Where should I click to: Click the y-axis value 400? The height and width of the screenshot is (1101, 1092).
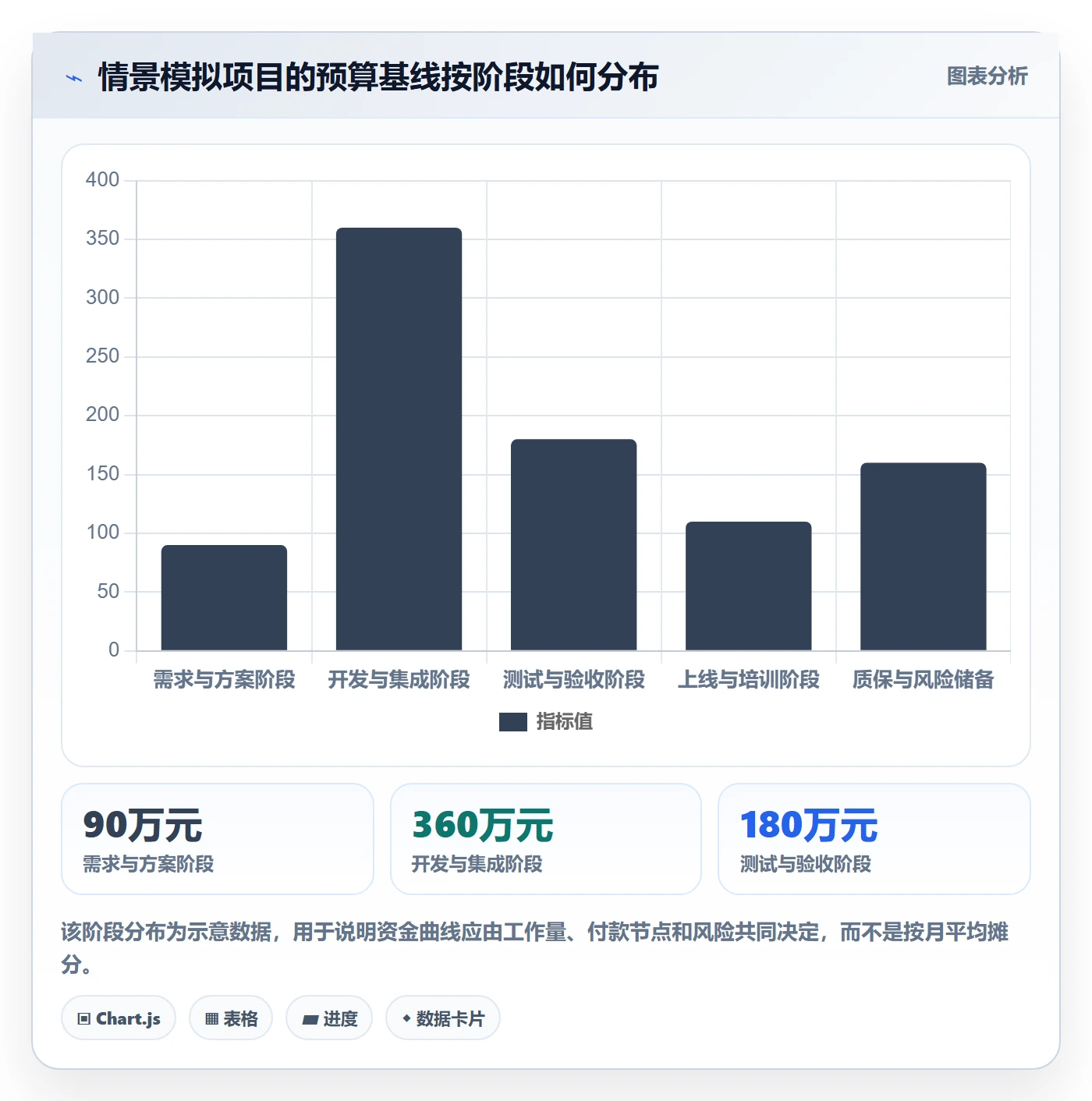tap(102, 180)
